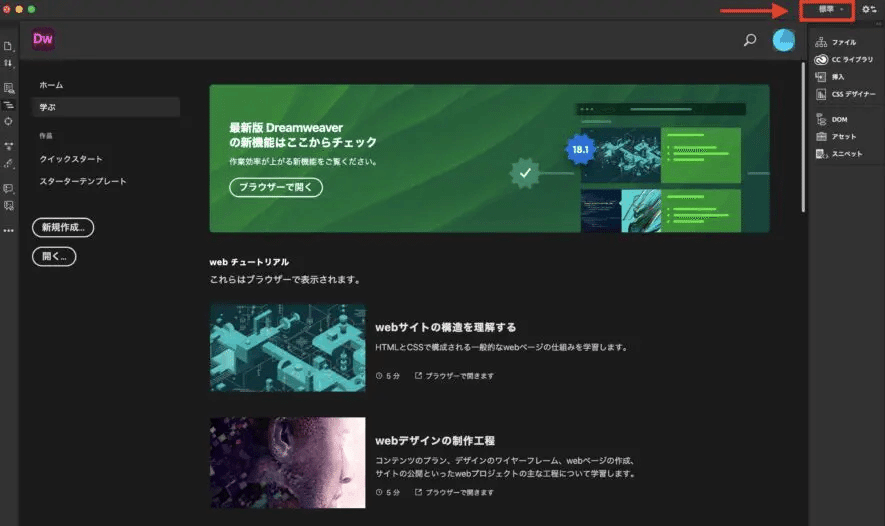The height and width of the screenshot is (526, 885).
Task: Open the blue user profile avatar
Action: [x=783, y=40]
